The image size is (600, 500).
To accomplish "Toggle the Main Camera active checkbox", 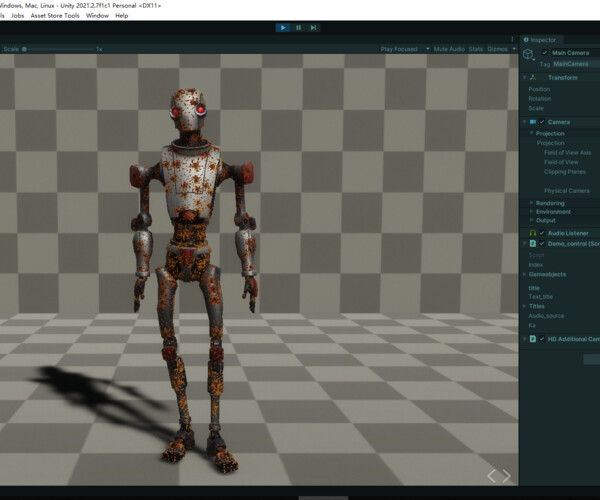I will (545, 52).
